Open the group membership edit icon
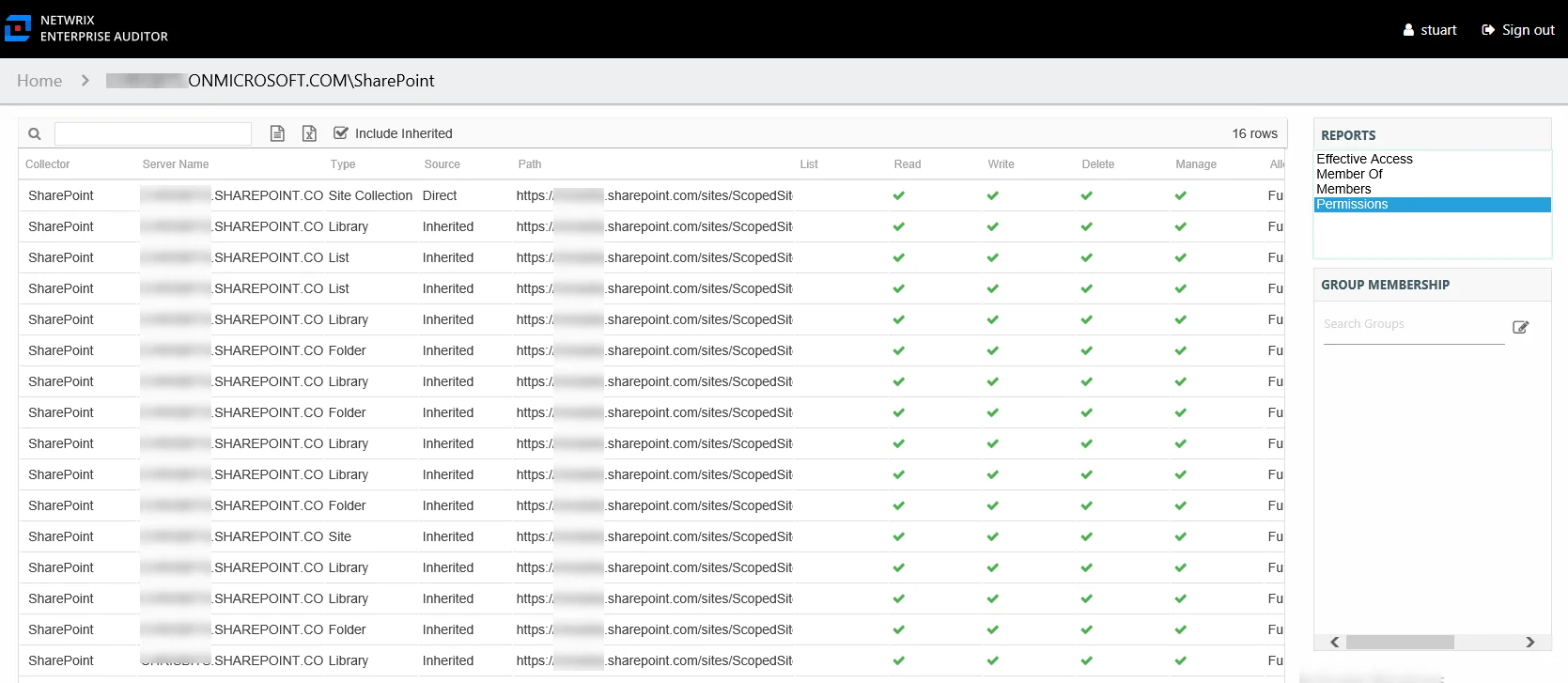1568x683 pixels. pyautogui.click(x=1520, y=327)
